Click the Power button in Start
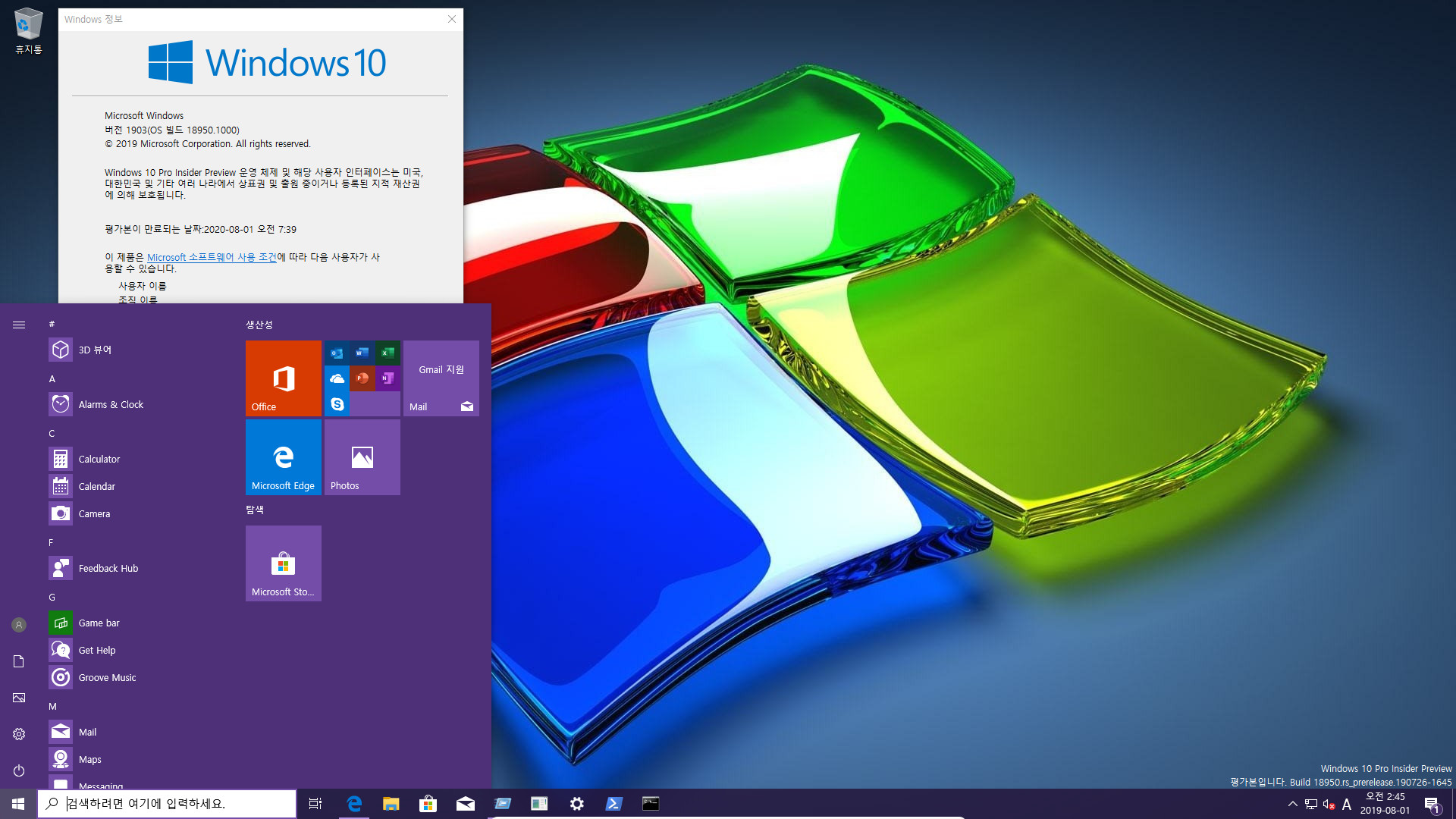 19,770
